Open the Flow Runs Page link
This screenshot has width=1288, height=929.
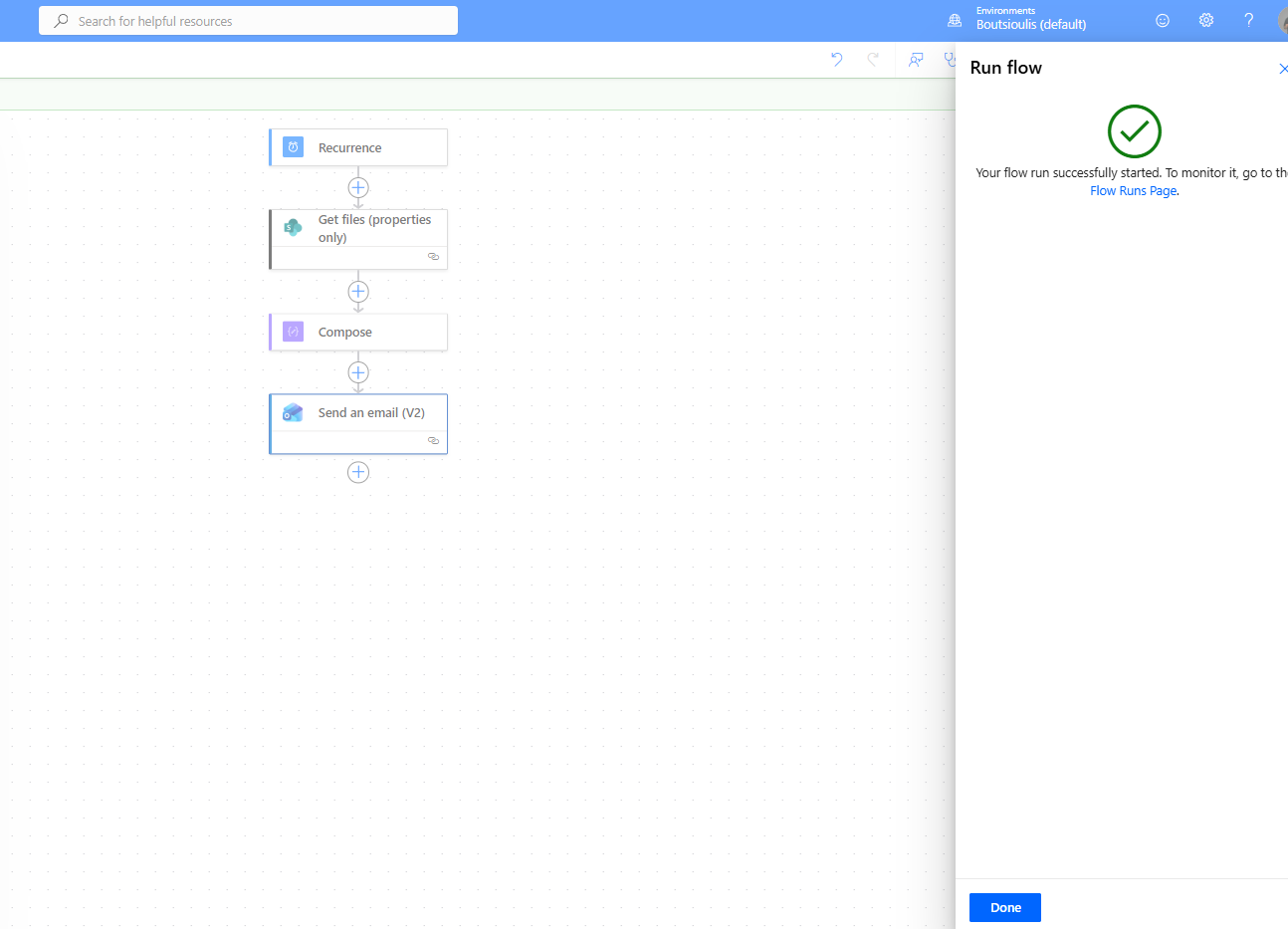click(1133, 191)
